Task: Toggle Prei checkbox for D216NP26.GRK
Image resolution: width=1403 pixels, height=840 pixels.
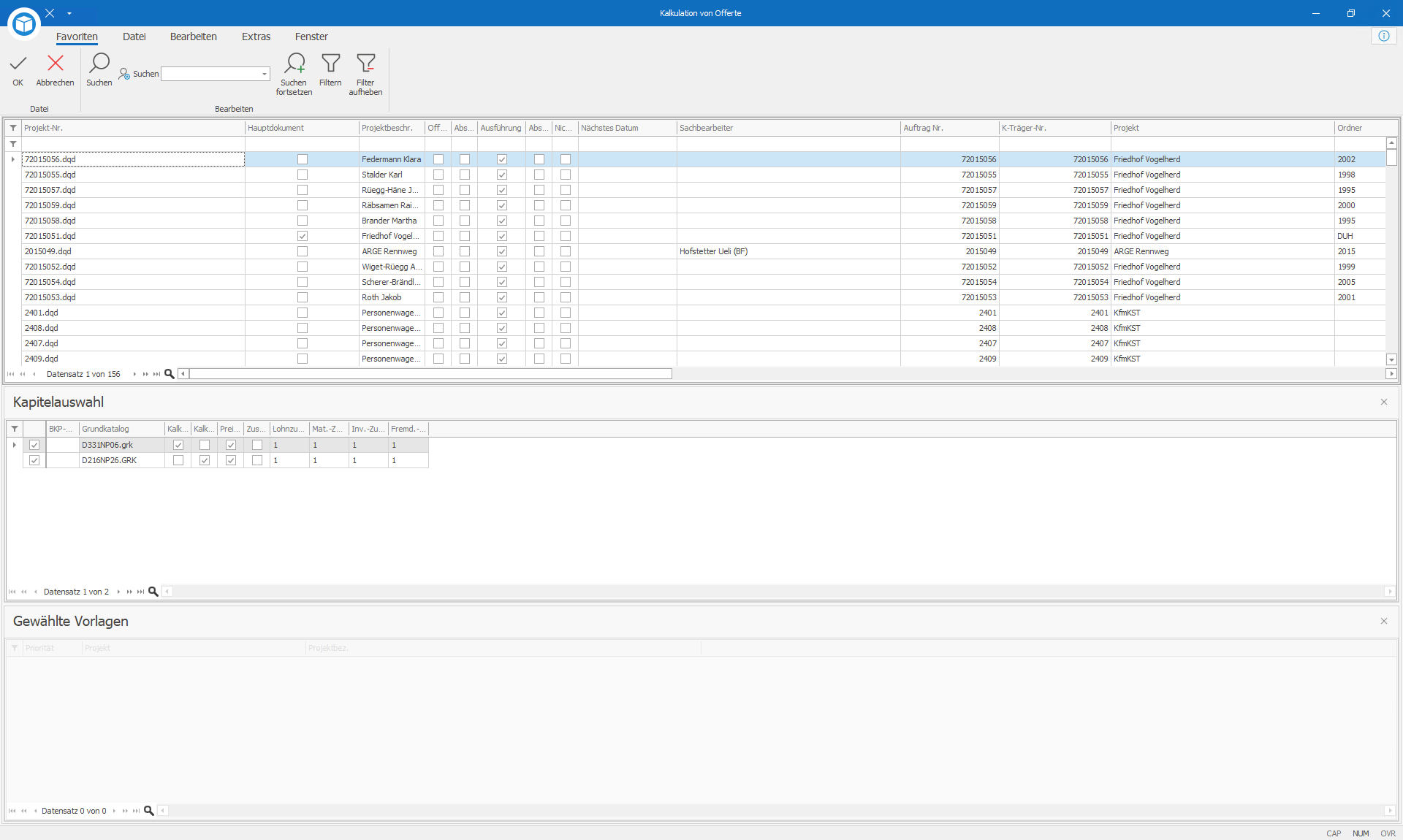Action: click(x=231, y=460)
